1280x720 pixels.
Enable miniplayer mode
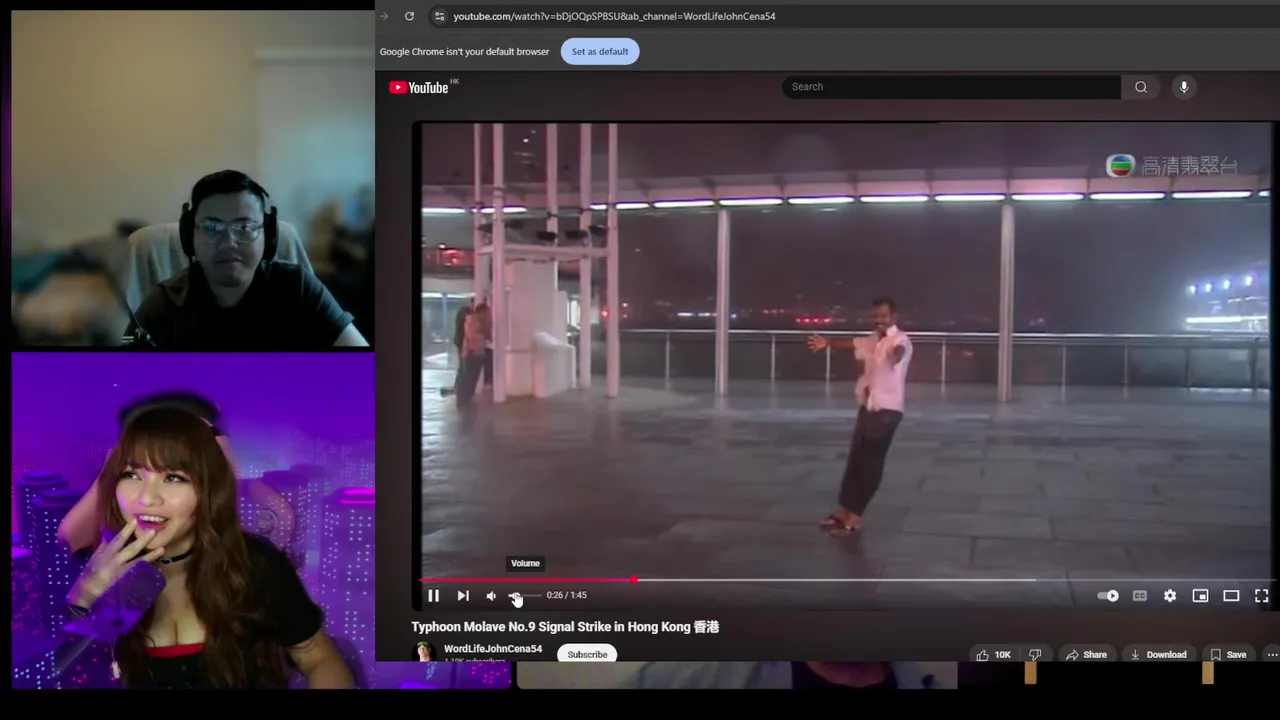[1200, 596]
